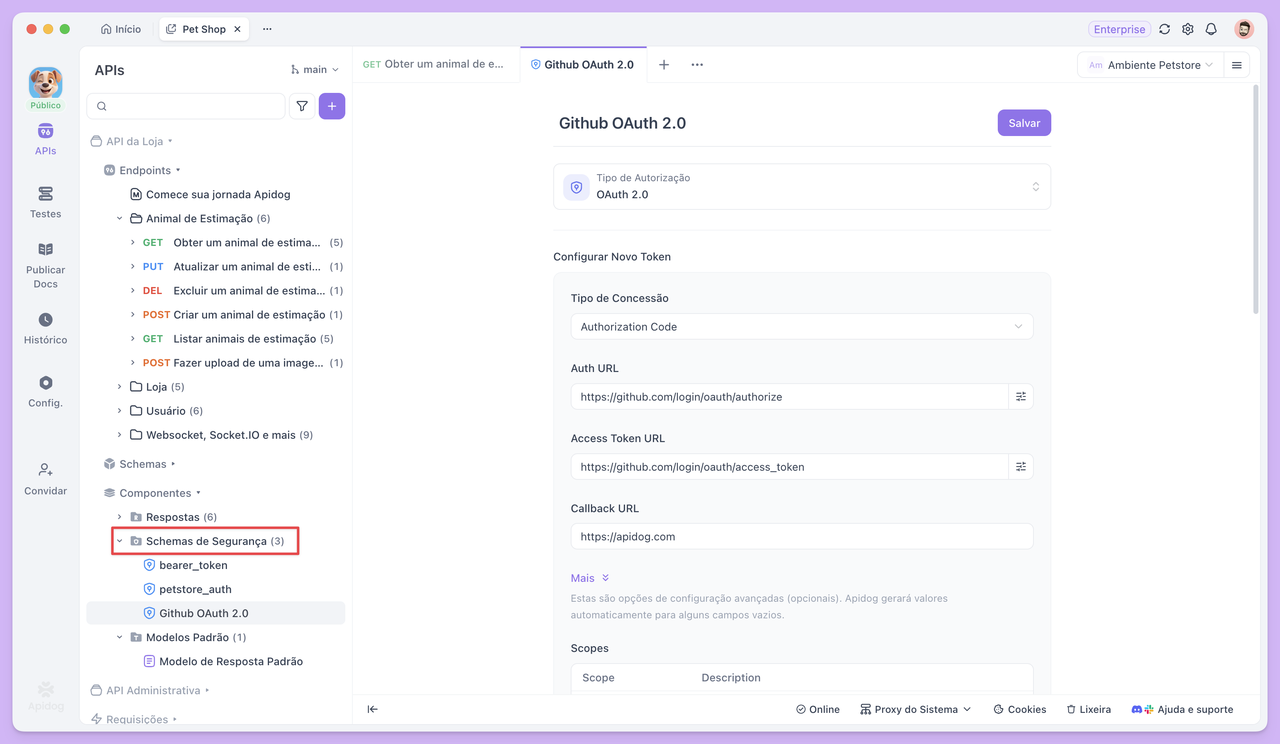
Task: Collapse the sidebar with the arrow icon
Action: [372, 709]
